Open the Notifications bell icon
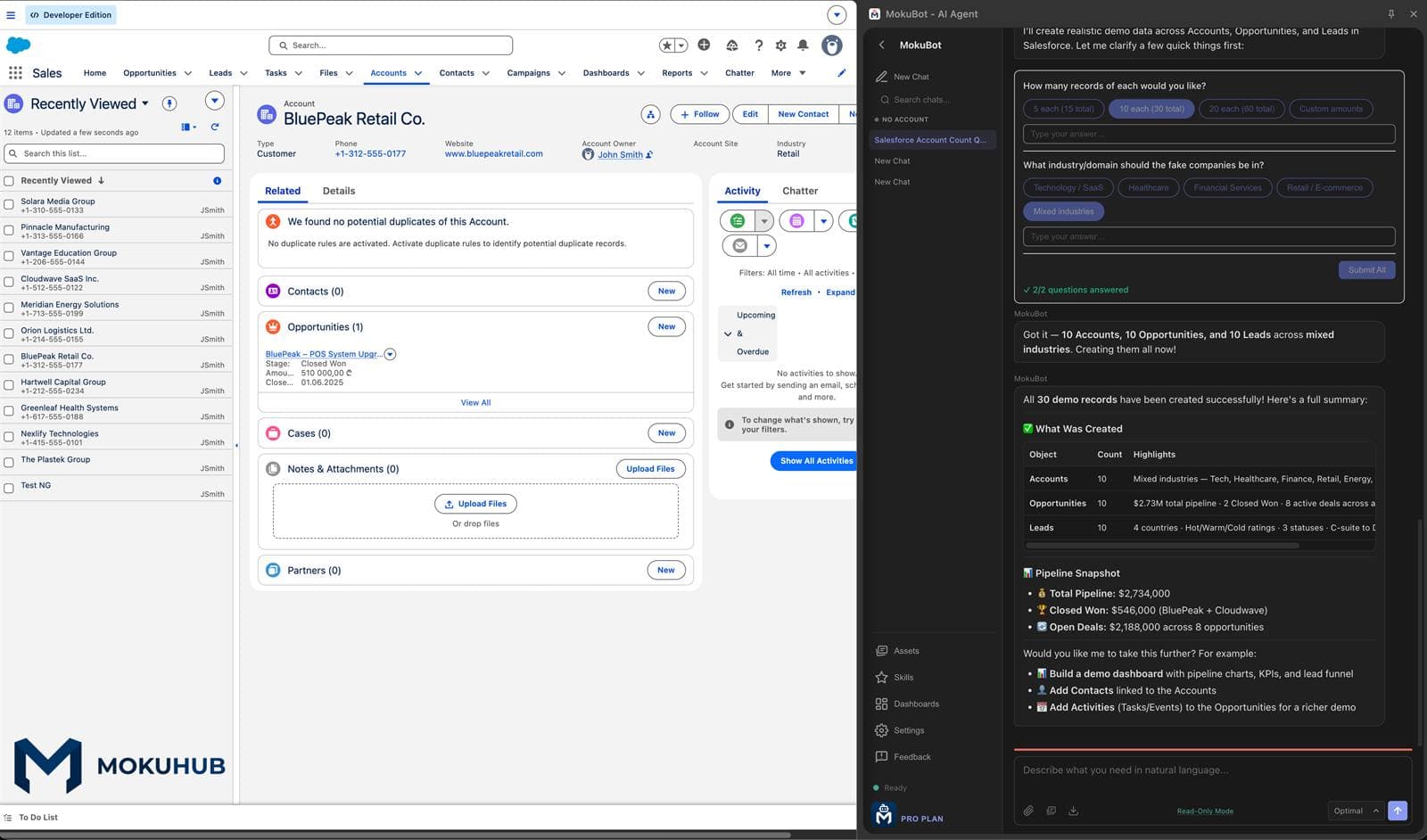Image resolution: width=1427 pixels, height=840 pixels. click(x=803, y=45)
